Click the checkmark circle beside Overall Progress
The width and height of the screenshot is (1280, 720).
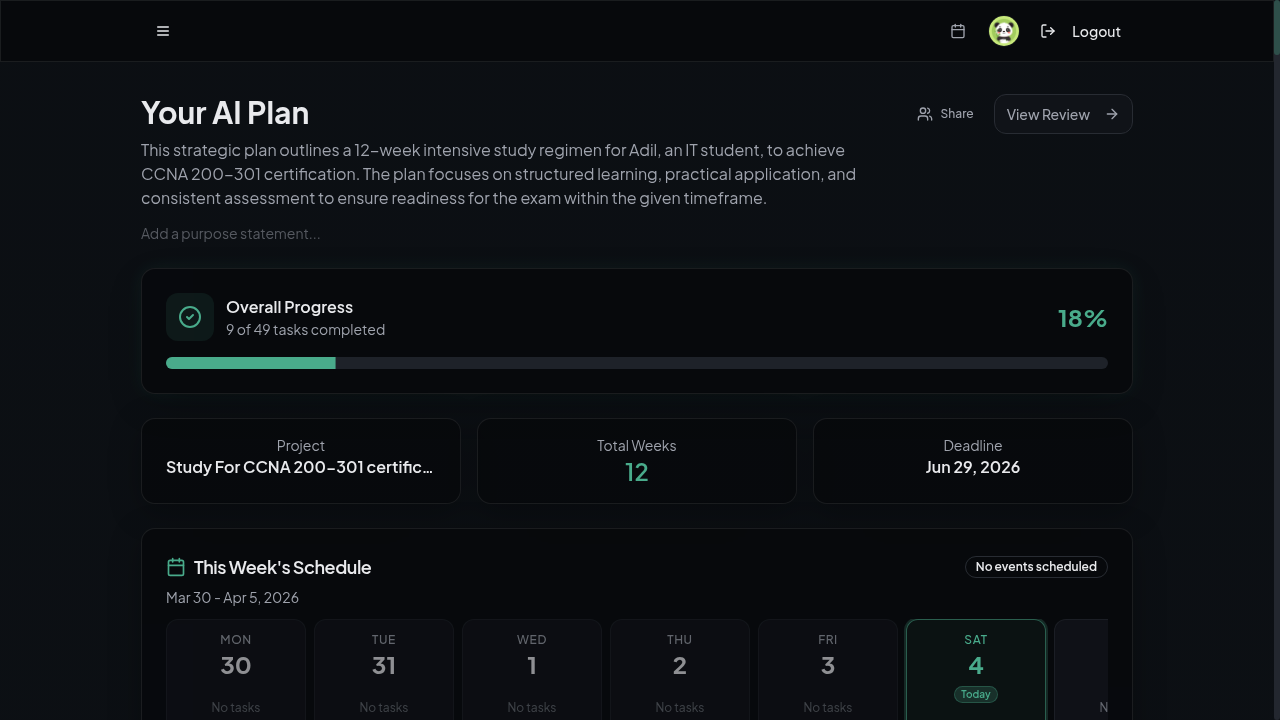[190, 317]
